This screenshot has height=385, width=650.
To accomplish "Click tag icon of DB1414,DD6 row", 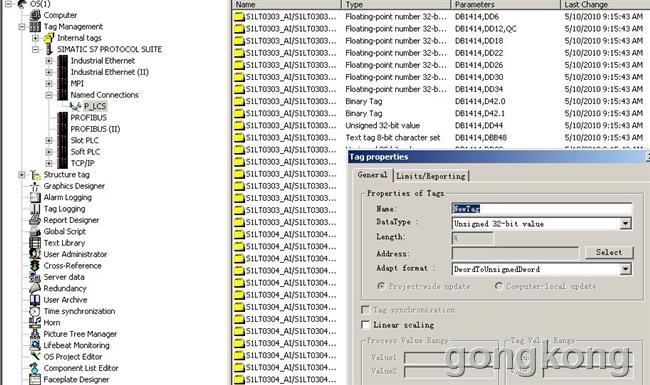I will coord(239,17).
